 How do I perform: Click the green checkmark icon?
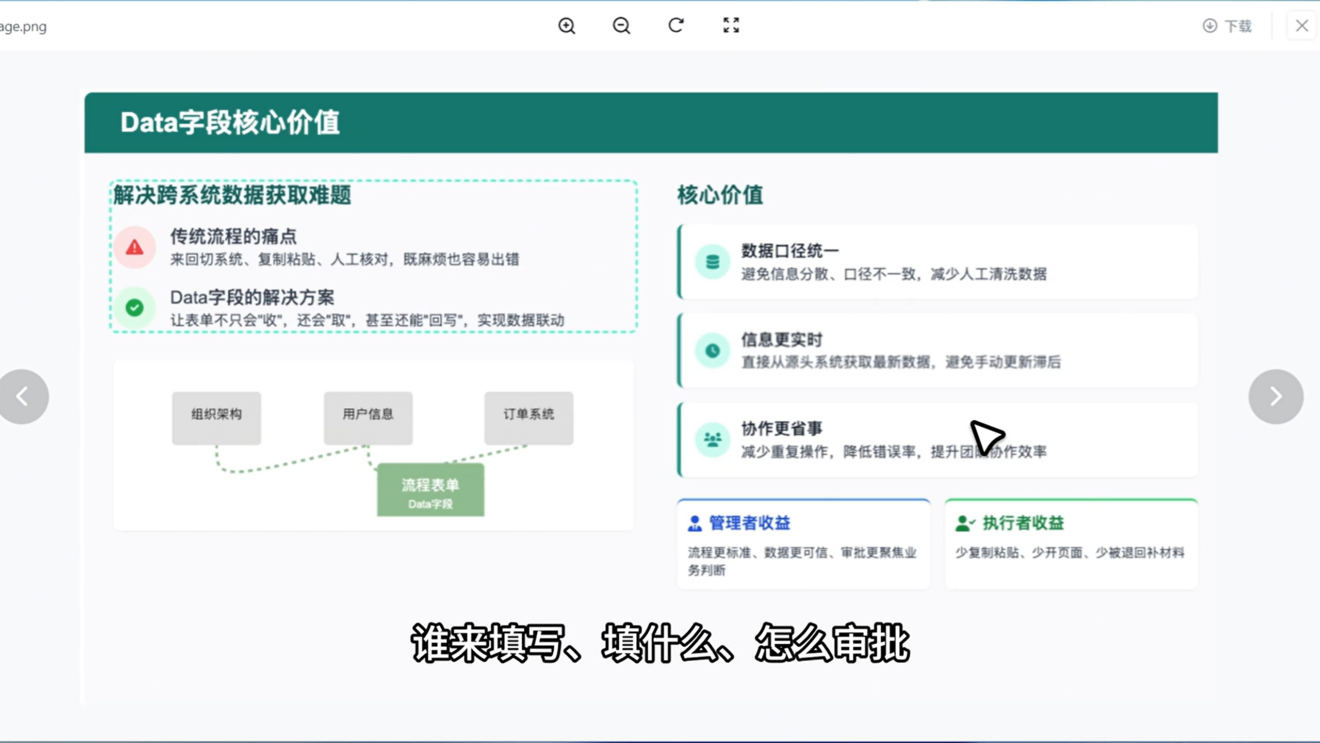(134, 307)
